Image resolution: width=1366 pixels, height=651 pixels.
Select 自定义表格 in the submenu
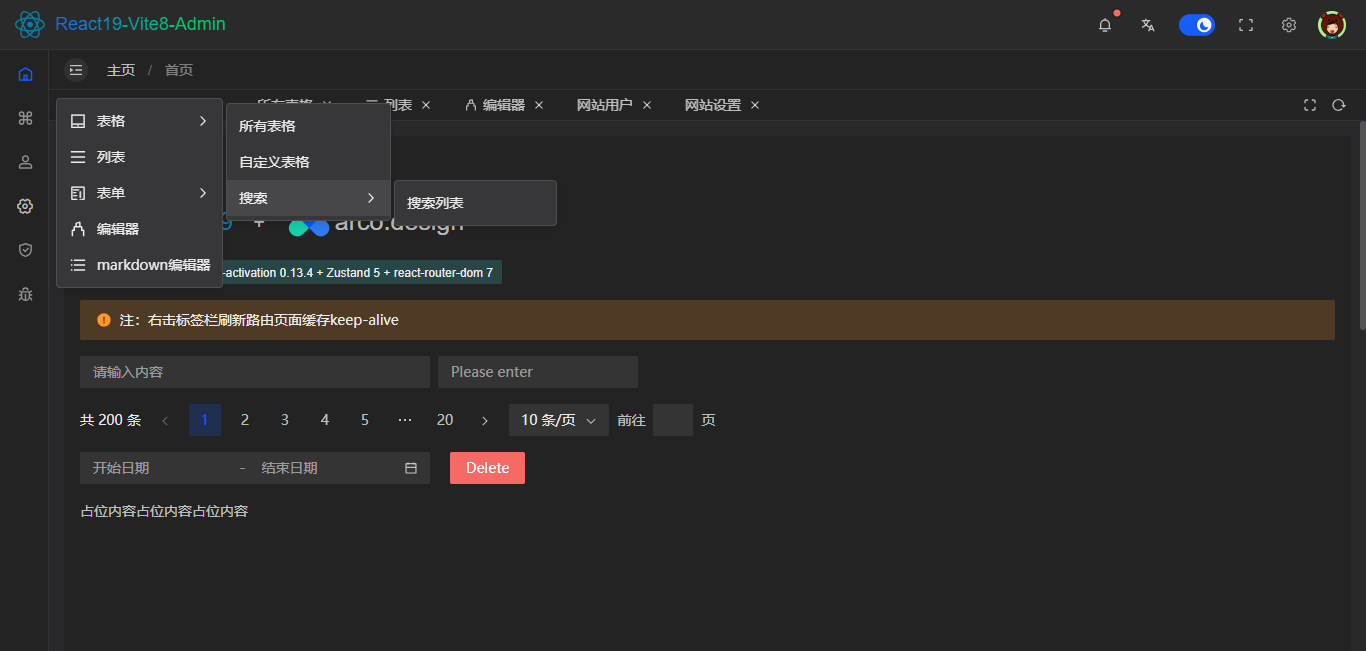[x=308, y=162]
